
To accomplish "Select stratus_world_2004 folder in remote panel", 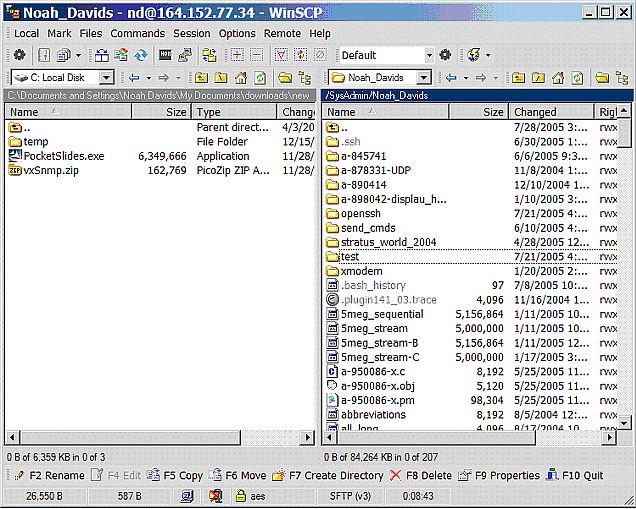I will point(381,243).
